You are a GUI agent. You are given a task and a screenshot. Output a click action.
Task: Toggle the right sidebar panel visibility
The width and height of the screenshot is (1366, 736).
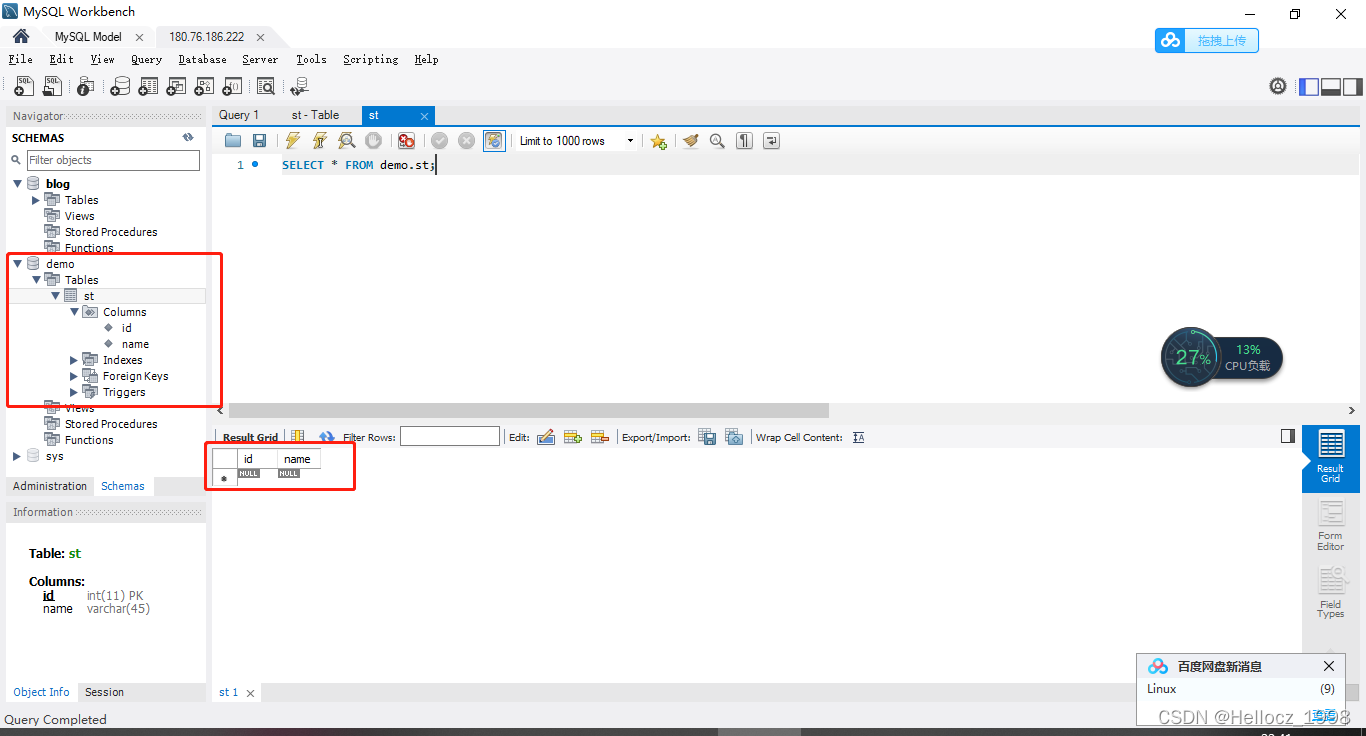(1352, 87)
